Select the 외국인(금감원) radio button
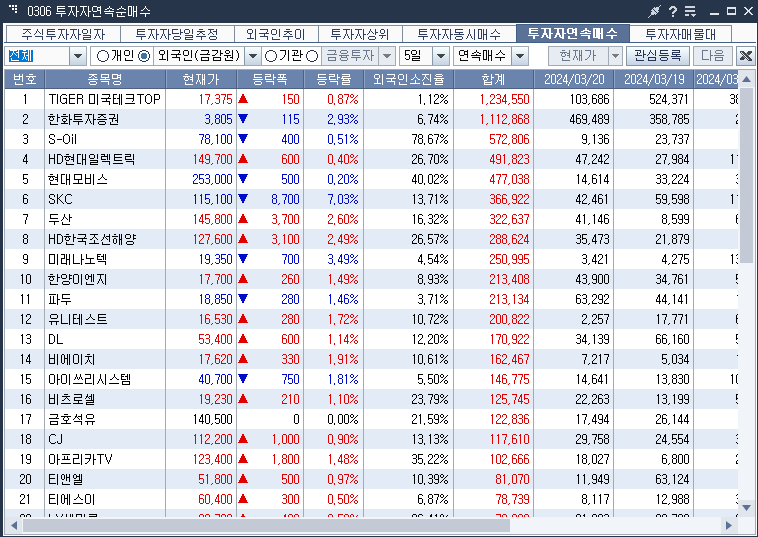Viewport: 758px width, 537px height. click(x=144, y=56)
